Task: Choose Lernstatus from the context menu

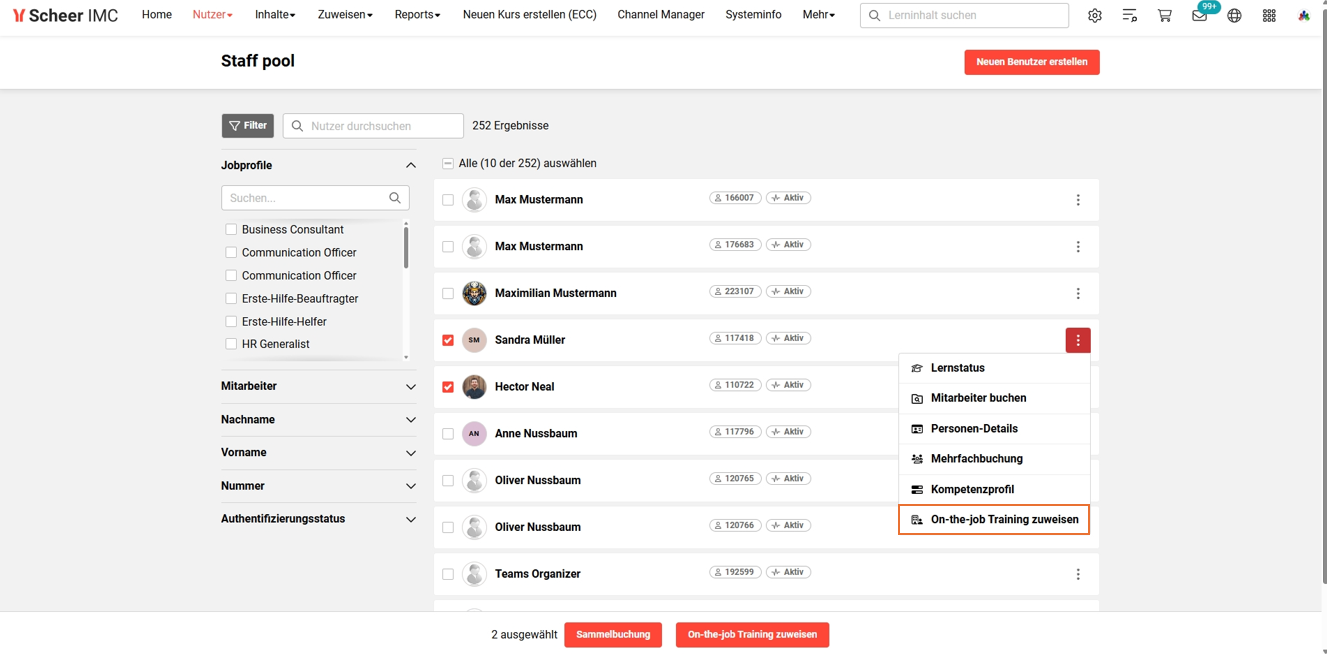Action: point(994,368)
